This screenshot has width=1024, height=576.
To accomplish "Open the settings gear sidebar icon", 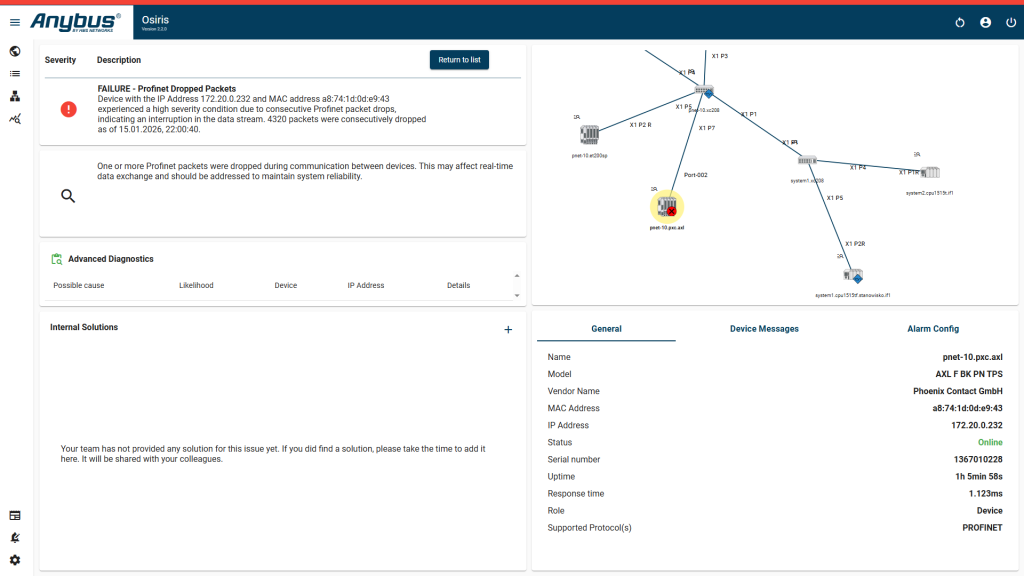I will coord(15,560).
